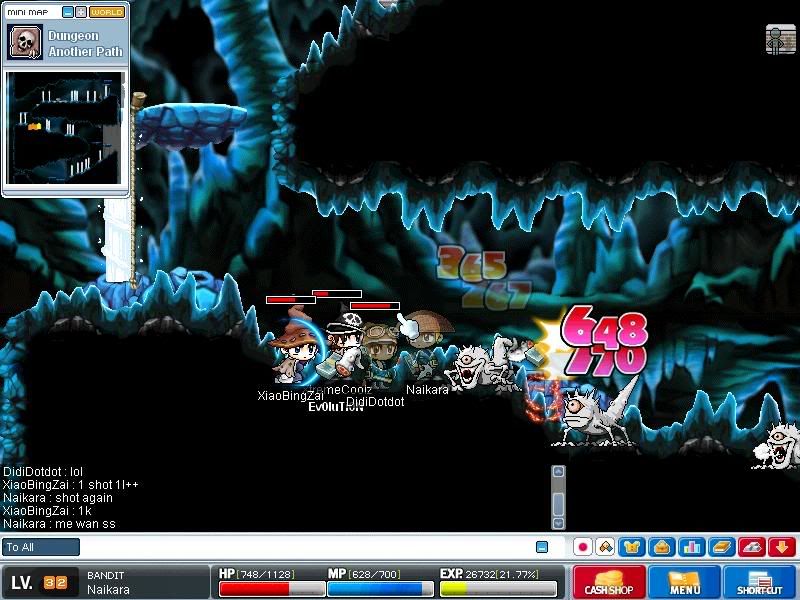Click the Ev0luTi0N guild name tag

coord(336,407)
